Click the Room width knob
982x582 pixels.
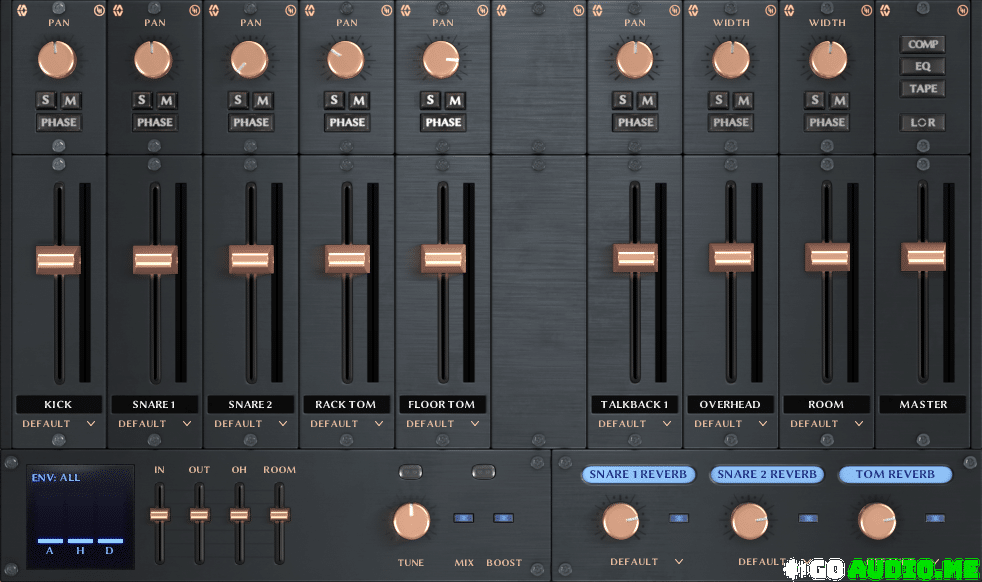(x=827, y=60)
